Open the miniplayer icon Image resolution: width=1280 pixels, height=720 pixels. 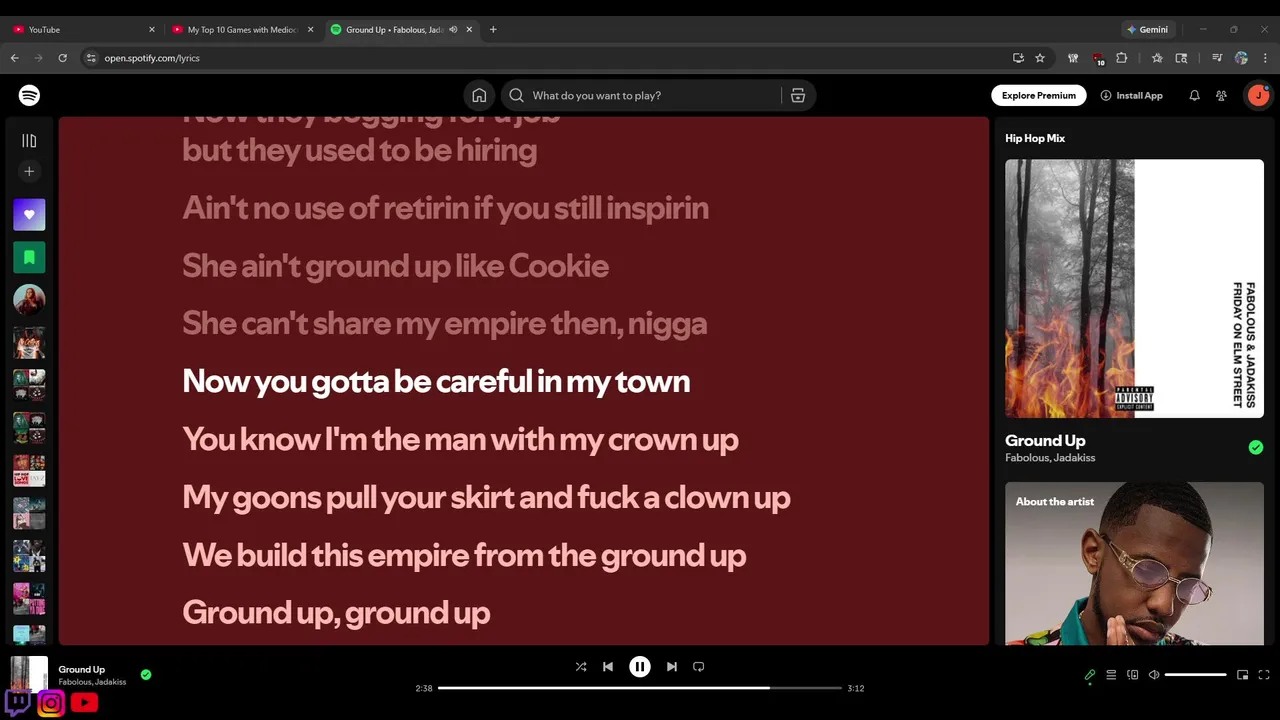click(x=1243, y=675)
